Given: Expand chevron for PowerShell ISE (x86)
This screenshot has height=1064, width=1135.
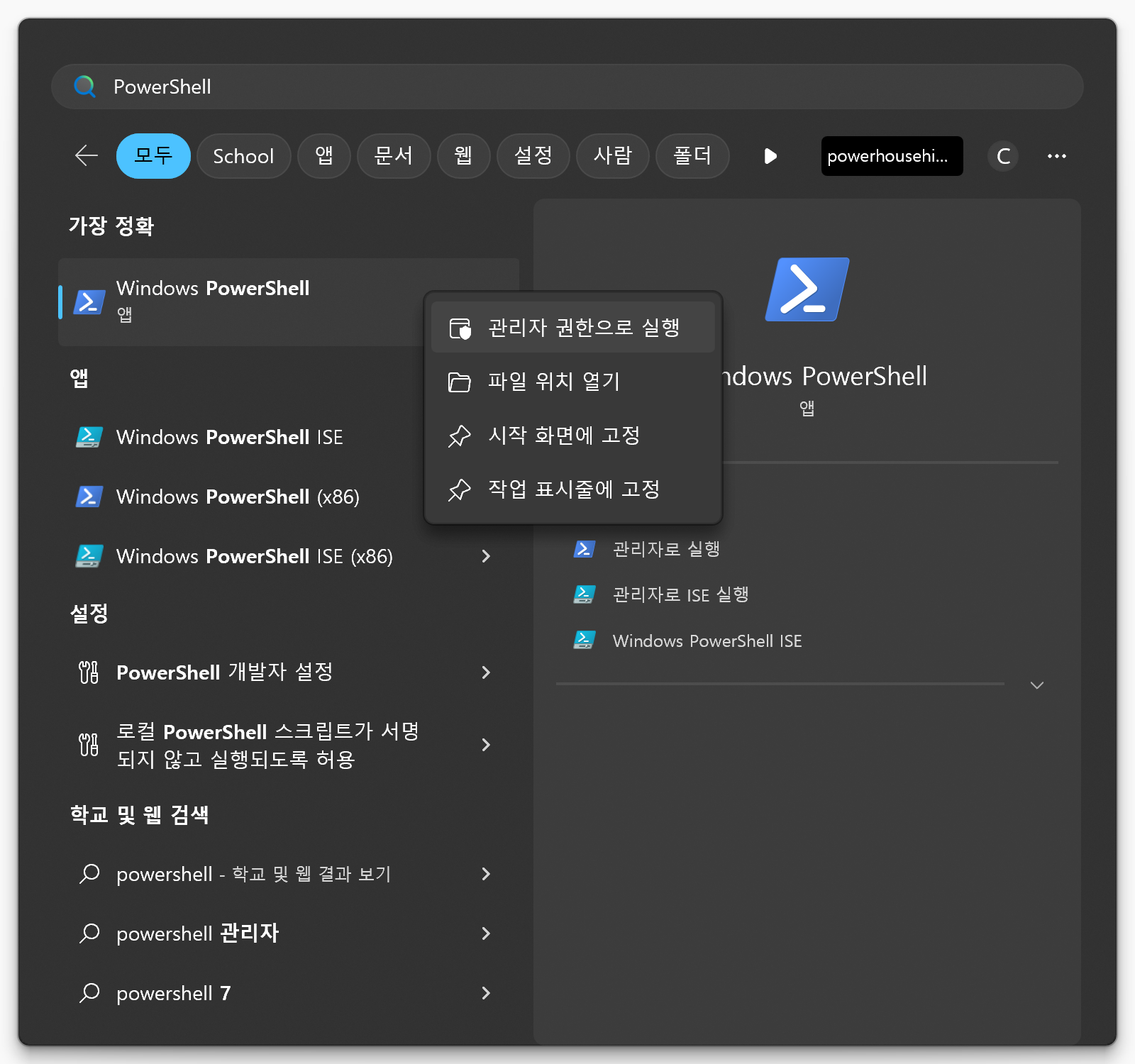Looking at the screenshot, I should [x=486, y=556].
